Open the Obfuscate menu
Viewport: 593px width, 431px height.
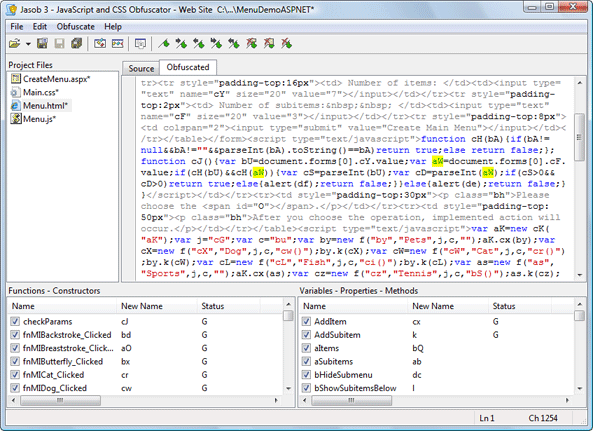coord(76,26)
